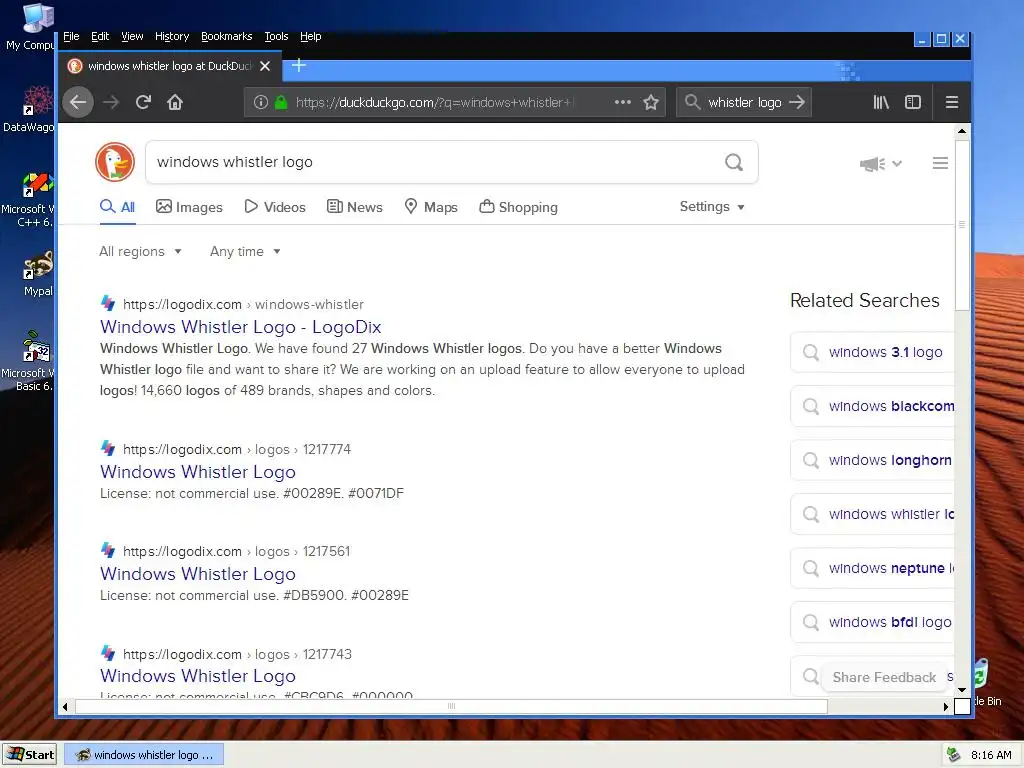Click the vertical scrollbar up arrow

click(x=962, y=131)
